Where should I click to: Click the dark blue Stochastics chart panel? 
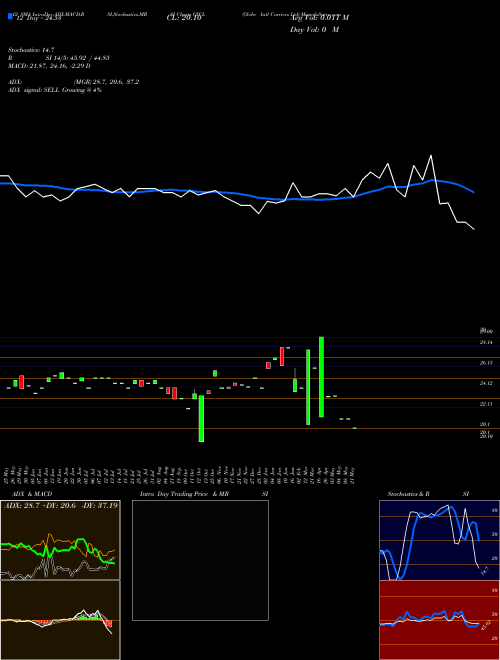click(x=439, y=540)
